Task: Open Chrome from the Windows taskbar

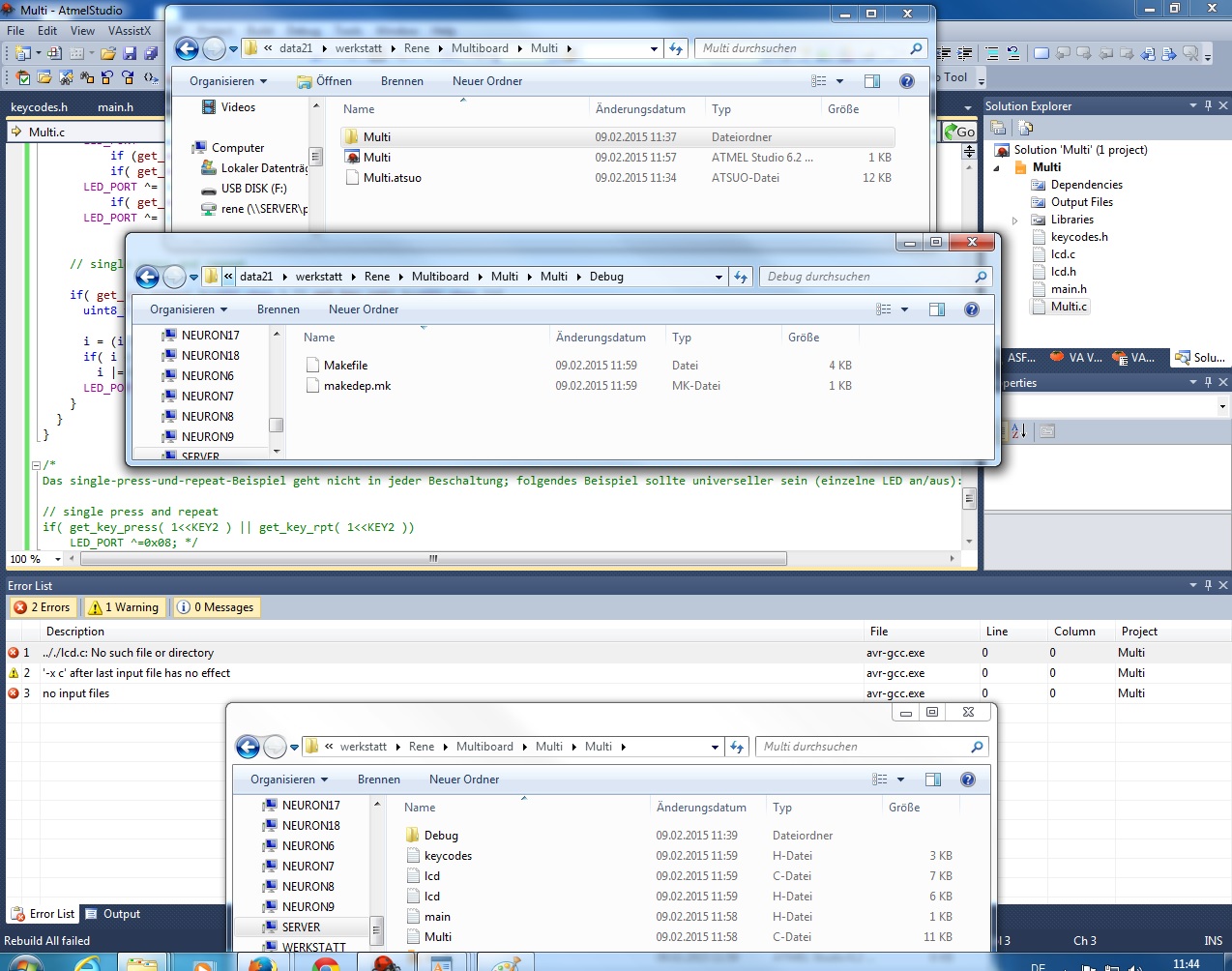Action: [x=326, y=963]
